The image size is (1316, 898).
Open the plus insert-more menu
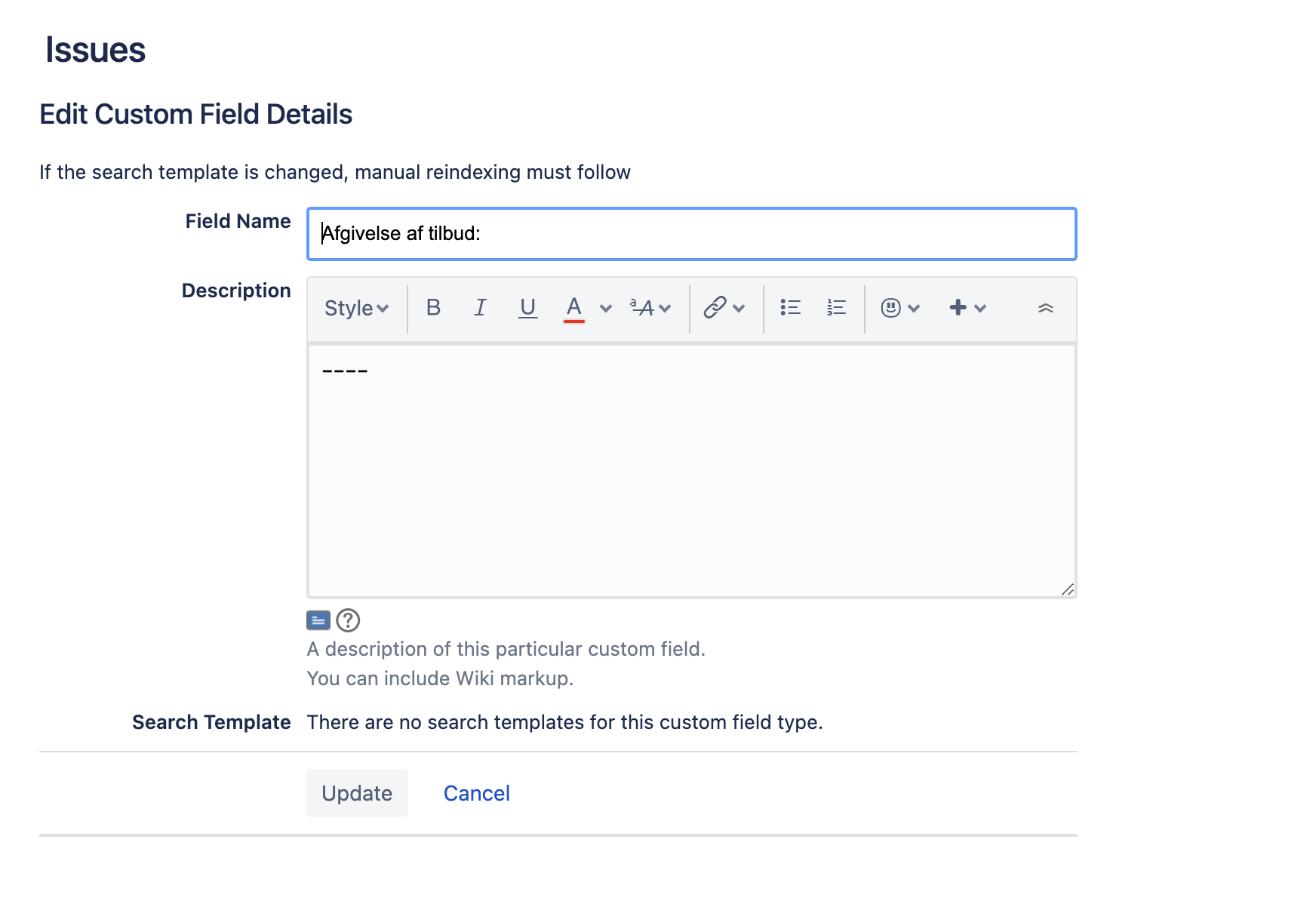point(967,308)
